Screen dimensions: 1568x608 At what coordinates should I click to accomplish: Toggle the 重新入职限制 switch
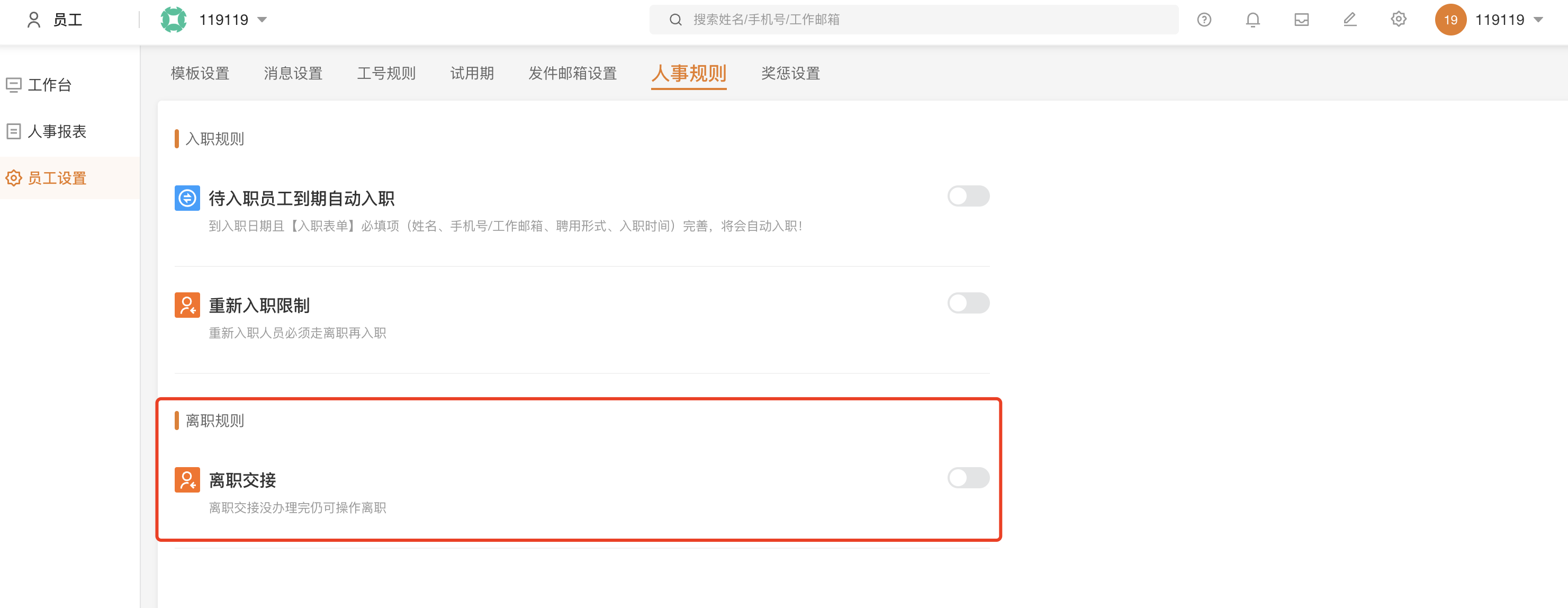968,303
